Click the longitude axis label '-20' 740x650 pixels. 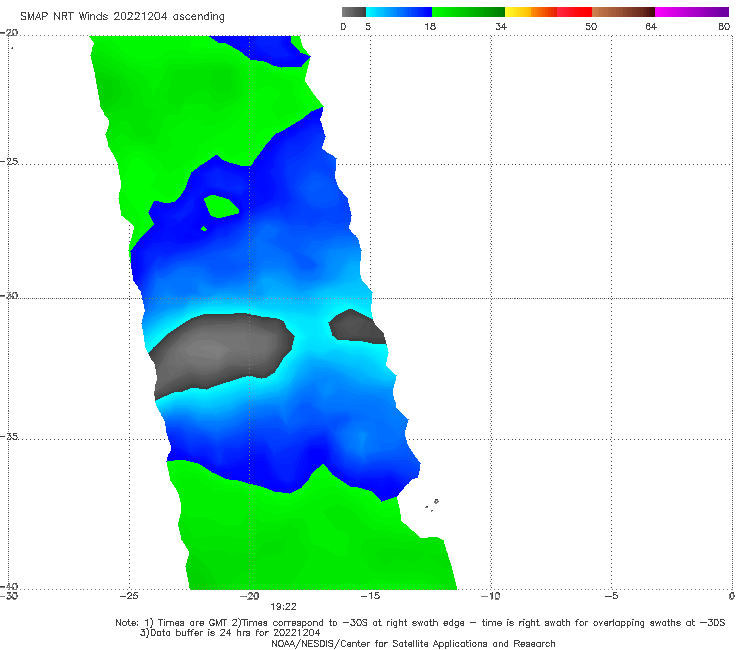[x=250, y=596]
